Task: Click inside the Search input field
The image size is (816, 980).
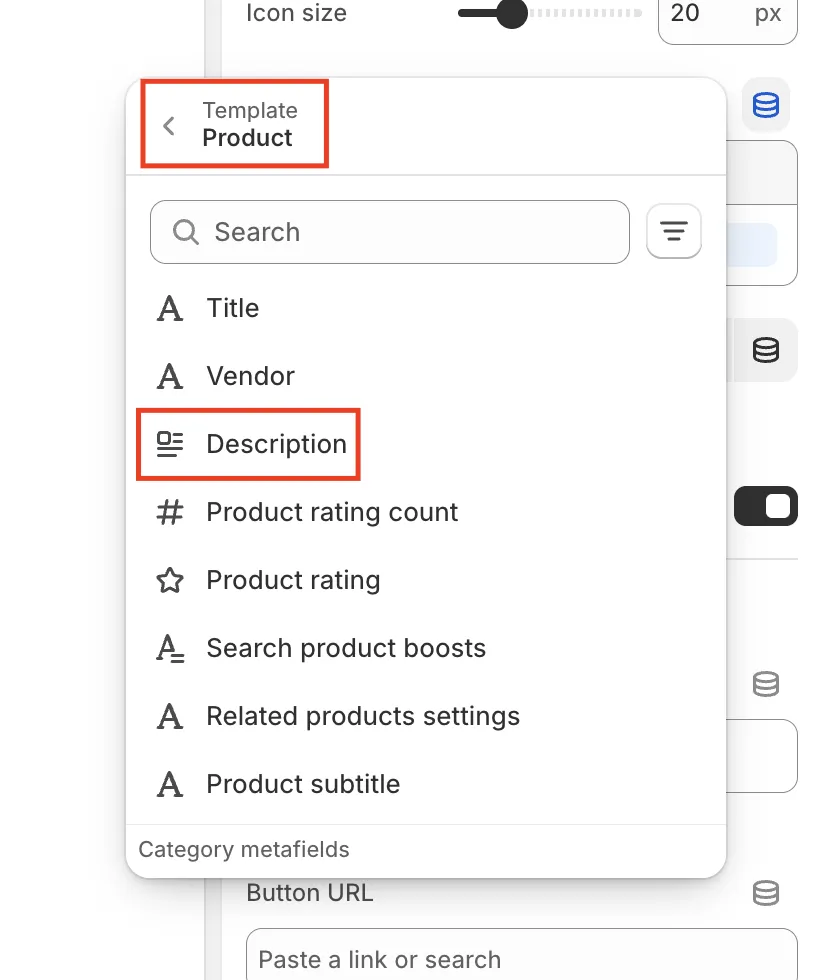Action: (389, 231)
